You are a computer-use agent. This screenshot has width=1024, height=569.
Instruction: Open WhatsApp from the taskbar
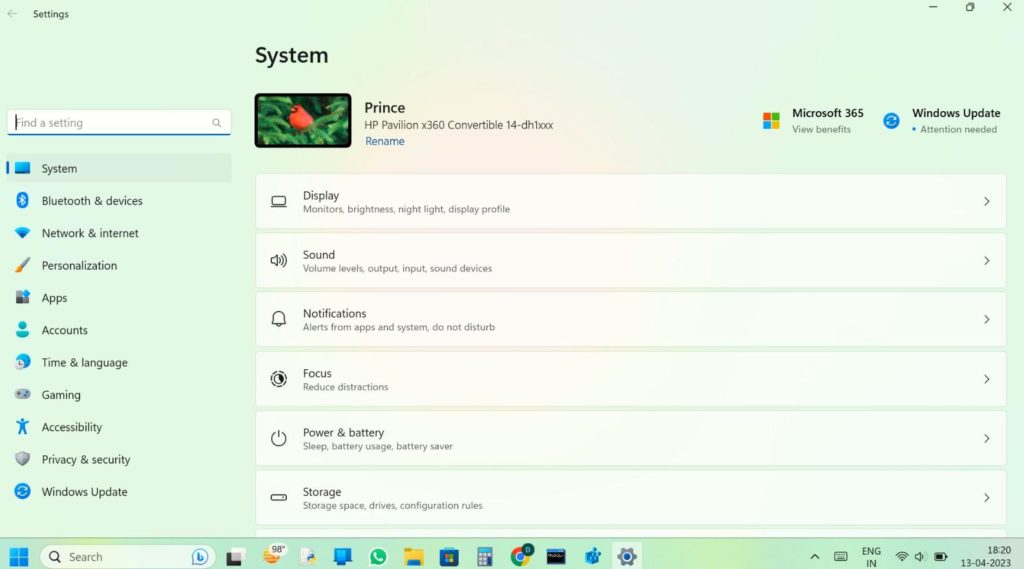[x=377, y=556]
